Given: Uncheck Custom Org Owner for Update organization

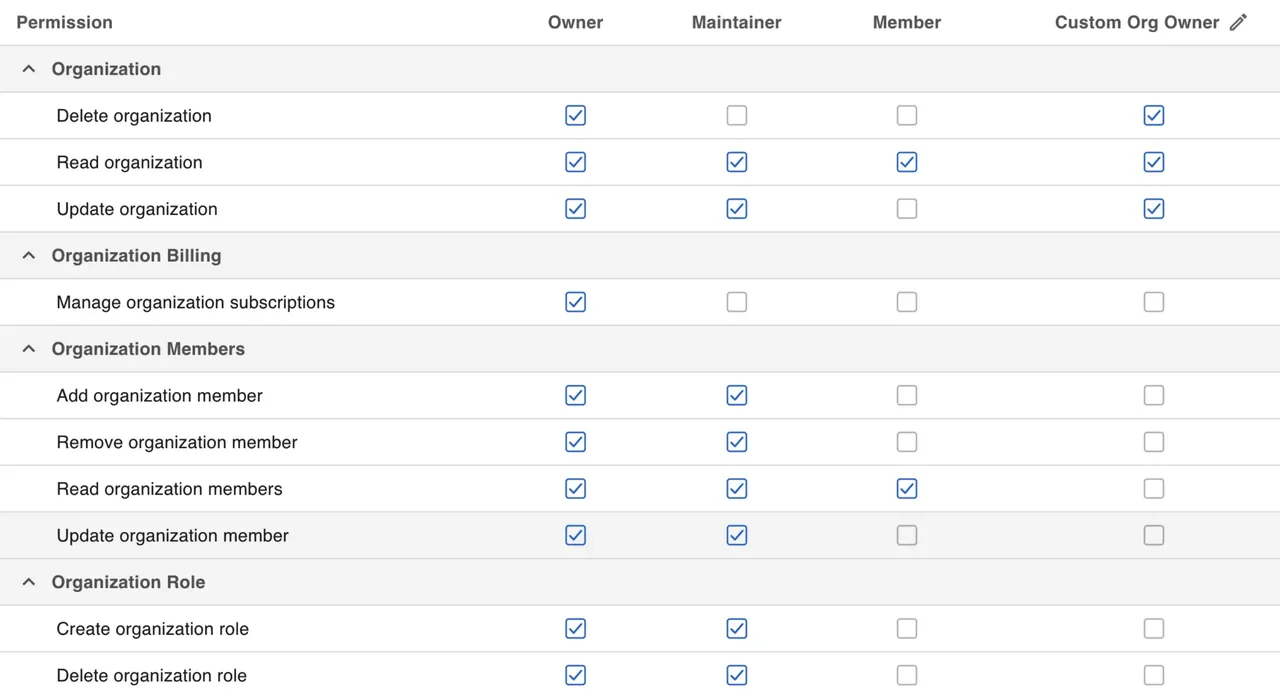Looking at the screenshot, I should coord(1154,209).
